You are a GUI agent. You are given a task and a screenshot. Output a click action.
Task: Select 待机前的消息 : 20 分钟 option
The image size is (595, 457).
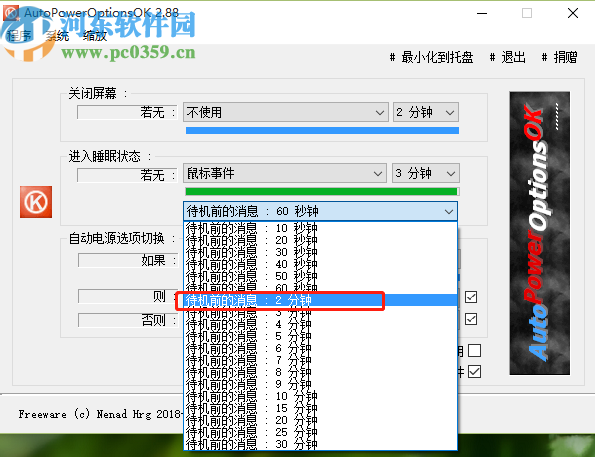321,420
